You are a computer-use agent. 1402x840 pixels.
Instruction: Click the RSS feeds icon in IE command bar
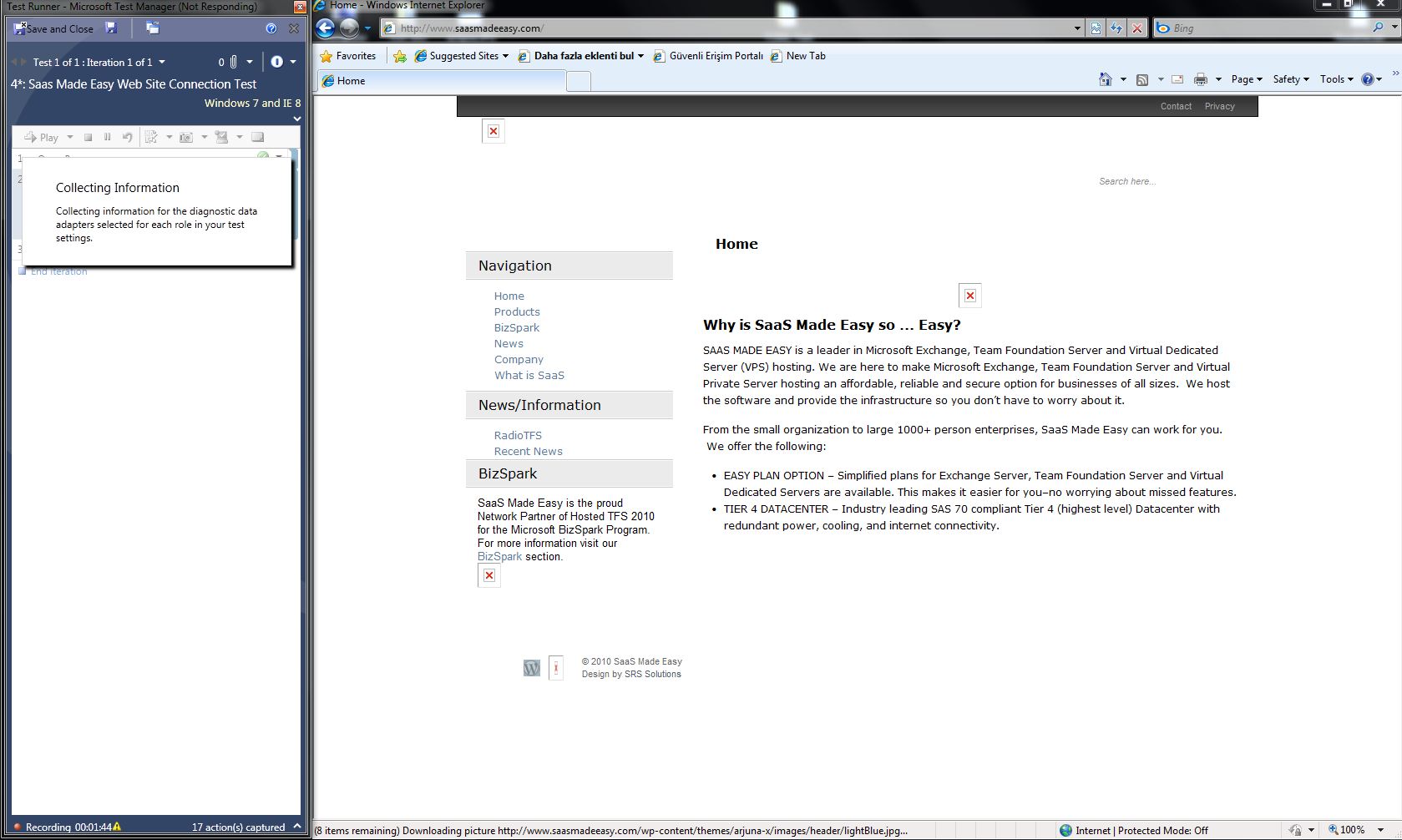1142,79
